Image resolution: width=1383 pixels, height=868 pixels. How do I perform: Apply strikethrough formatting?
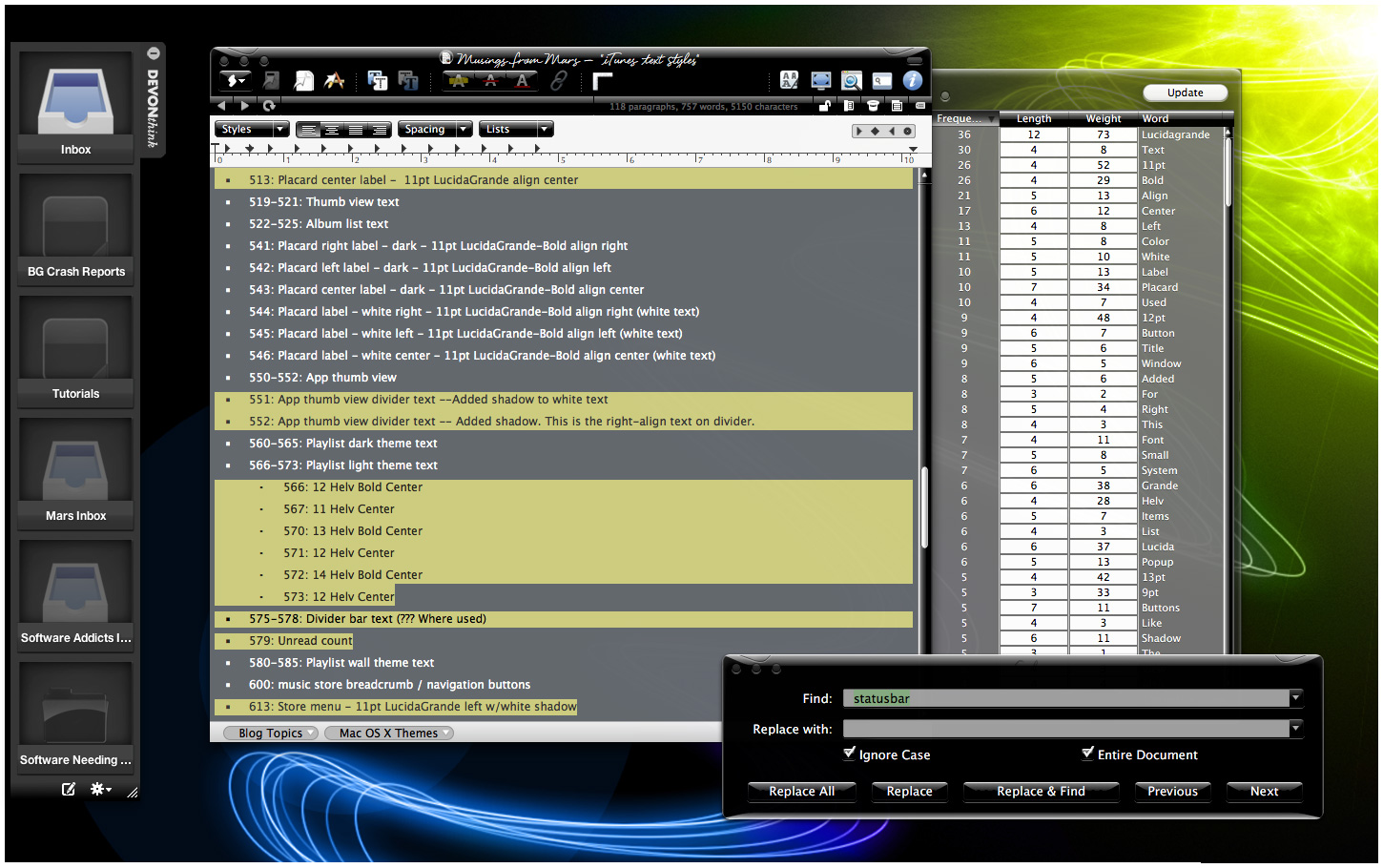pyautogui.click(x=490, y=81)
